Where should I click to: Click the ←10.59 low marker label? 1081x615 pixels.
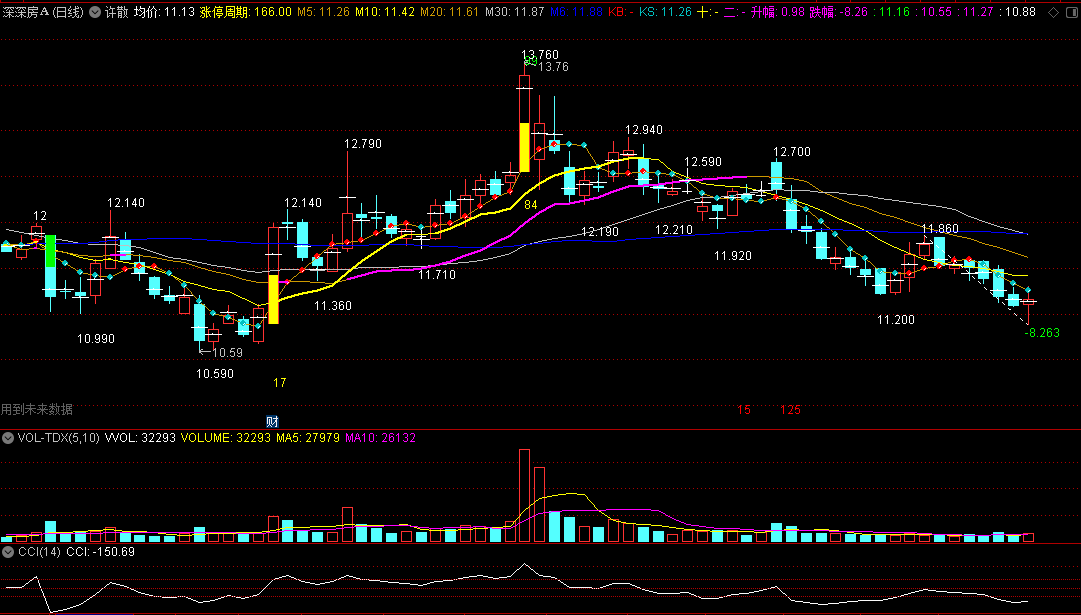(221, 353)
